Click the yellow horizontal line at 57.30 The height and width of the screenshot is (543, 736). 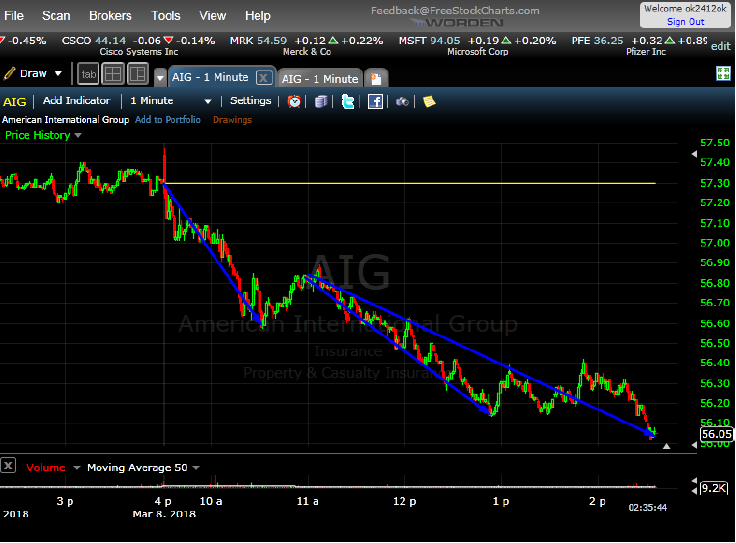[408, 183]
